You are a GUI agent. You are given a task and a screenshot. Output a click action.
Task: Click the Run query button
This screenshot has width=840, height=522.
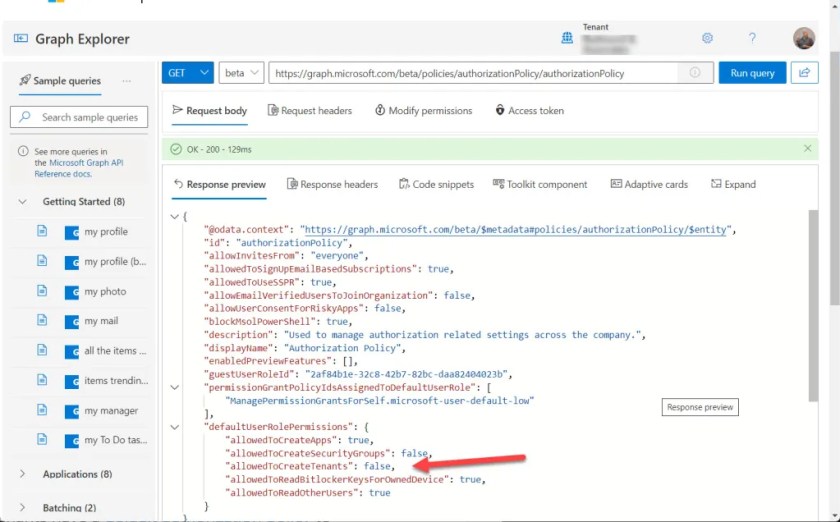(752, 73)
